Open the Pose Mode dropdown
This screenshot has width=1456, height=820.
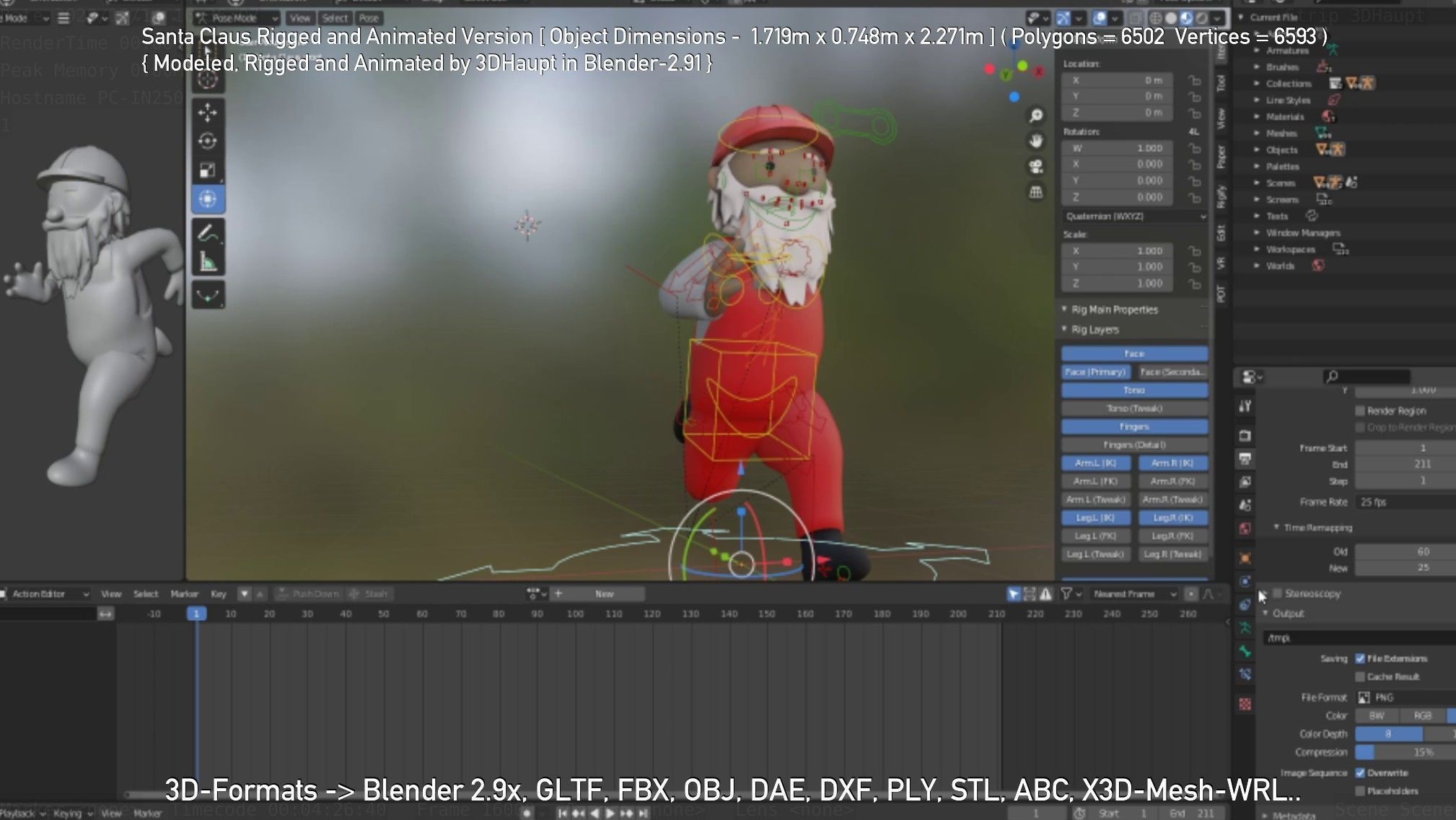(x=237, y=18)
